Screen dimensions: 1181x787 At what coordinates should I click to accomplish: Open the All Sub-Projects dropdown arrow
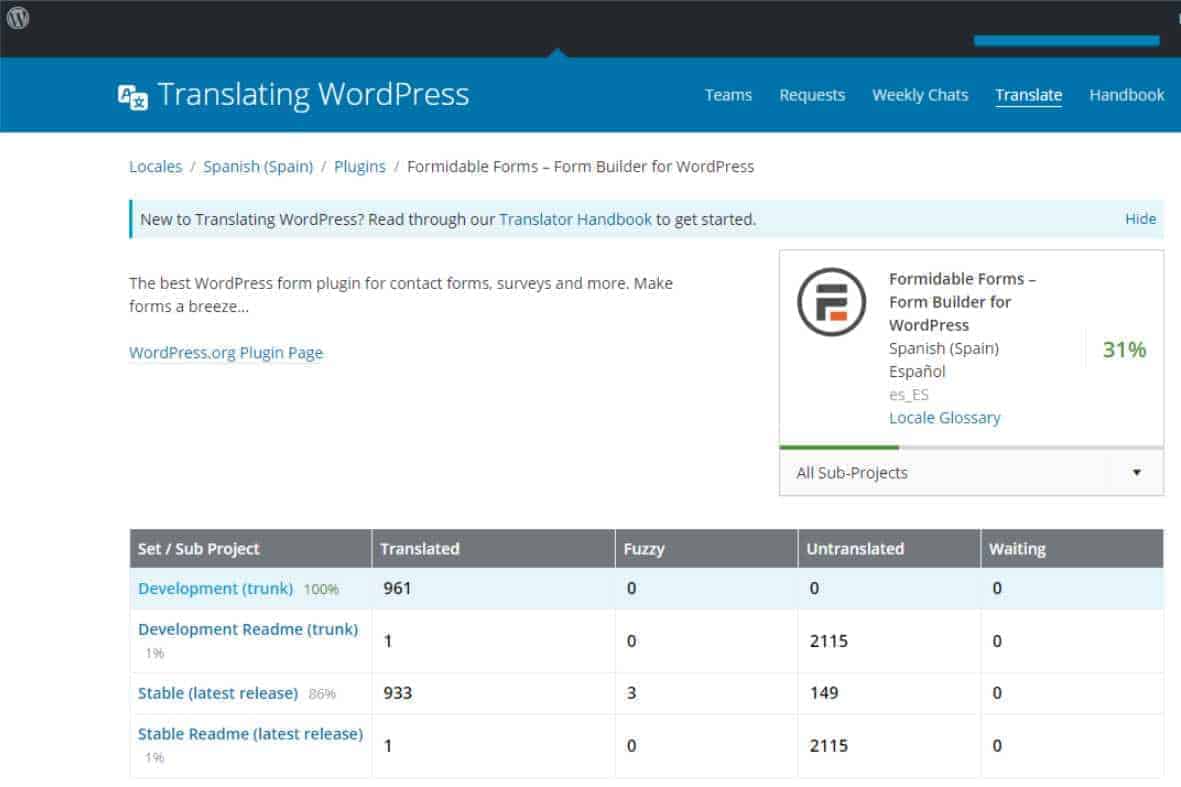1137,472
